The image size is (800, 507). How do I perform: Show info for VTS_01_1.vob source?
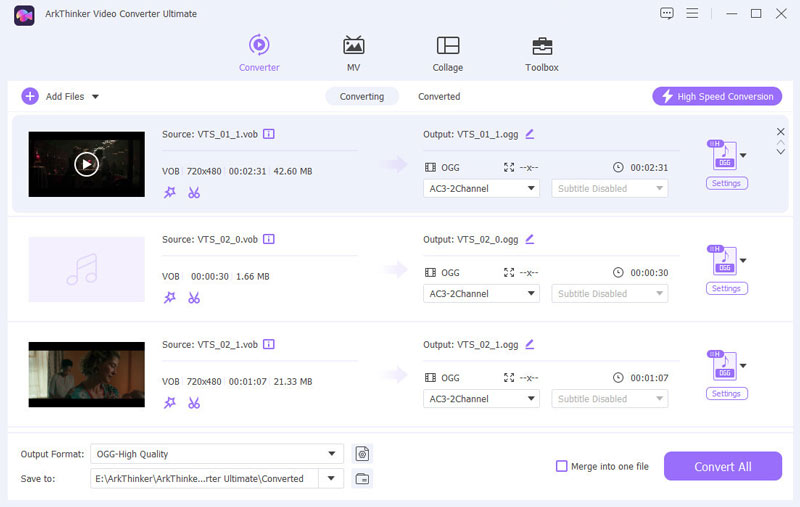pyautogui.click(x=268, y=134)
